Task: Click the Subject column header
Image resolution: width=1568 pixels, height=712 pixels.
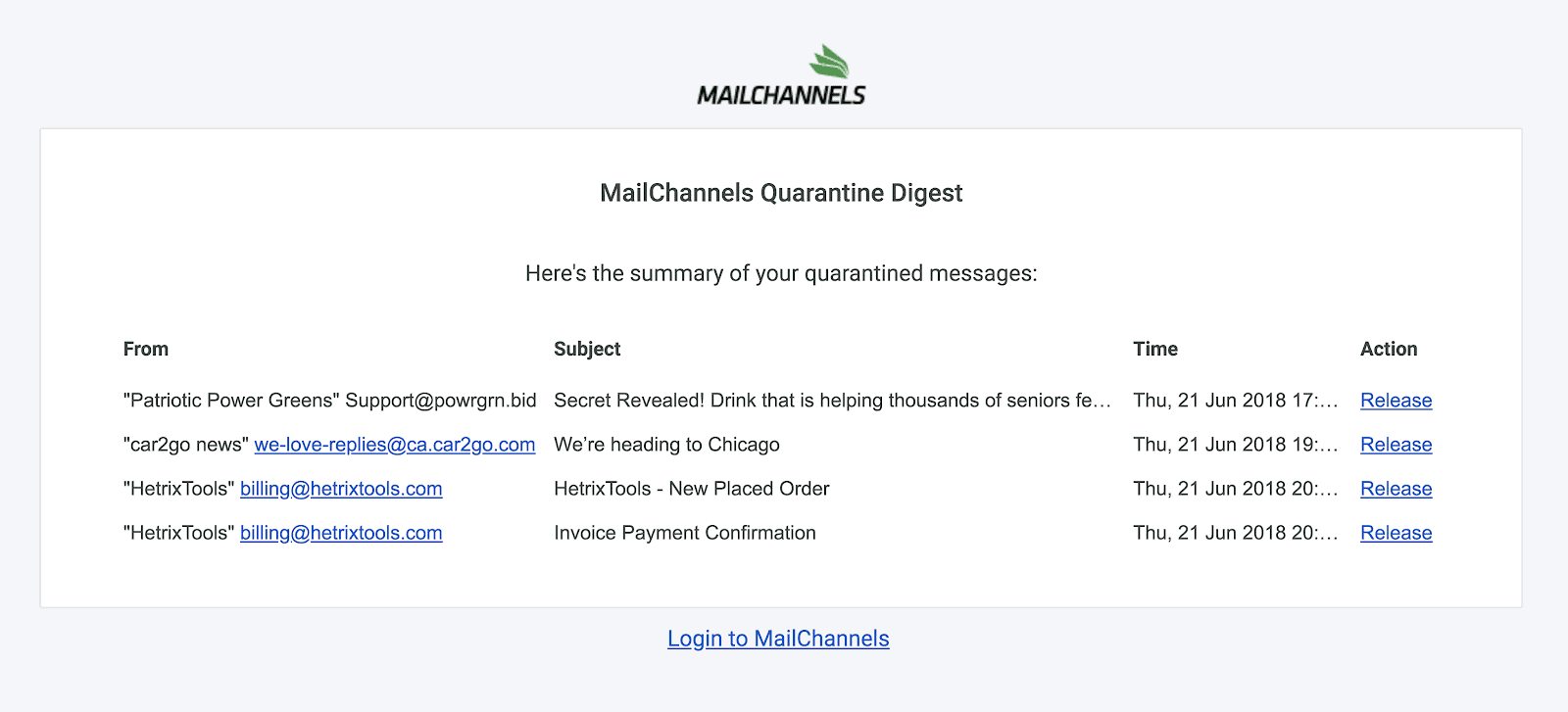Action: coord(587,349)
